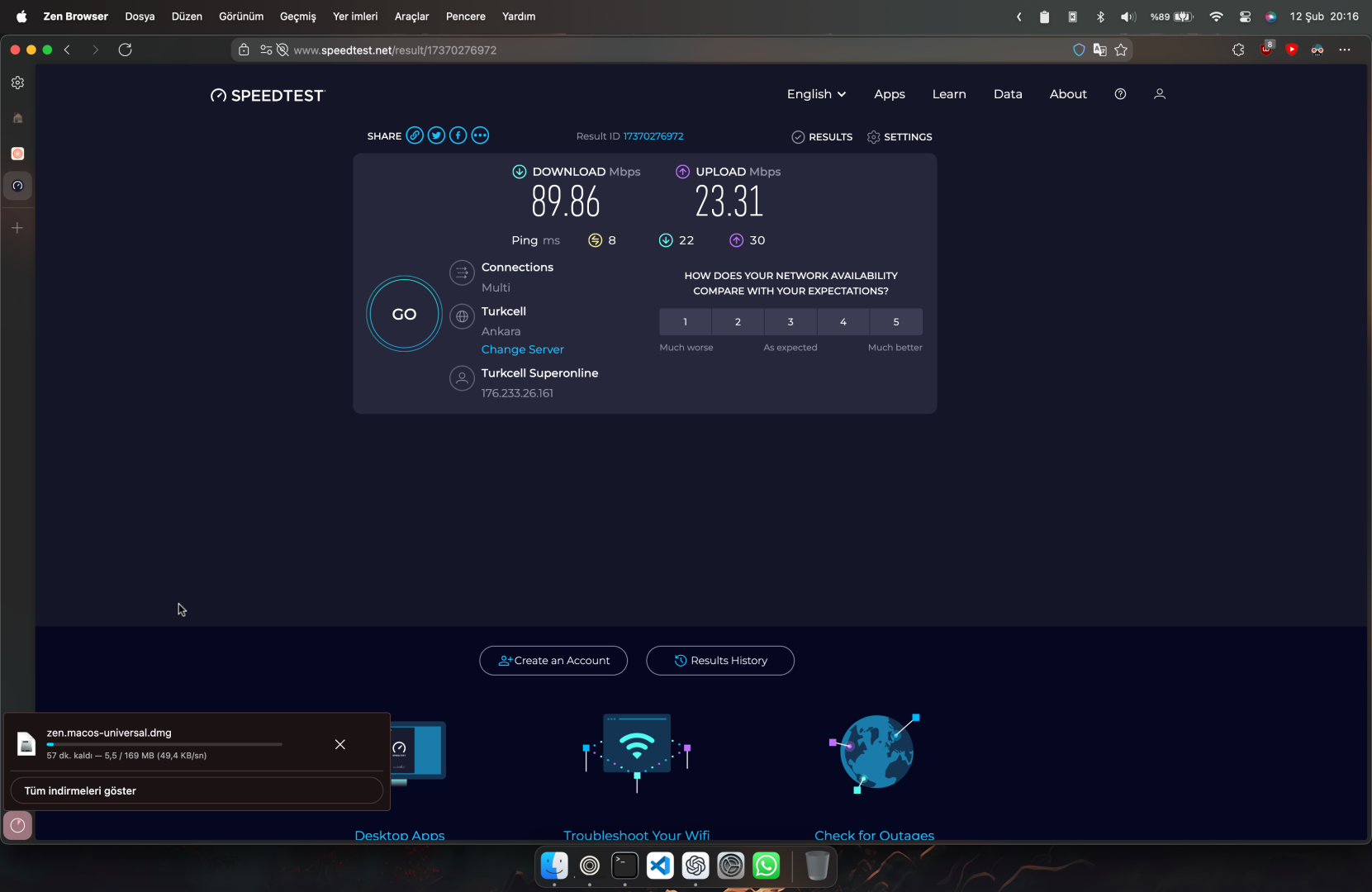Image resolution: width=1372 pixels, height=892 pixels.
Task: Click the Change Server link
Action: click(523, 349)
